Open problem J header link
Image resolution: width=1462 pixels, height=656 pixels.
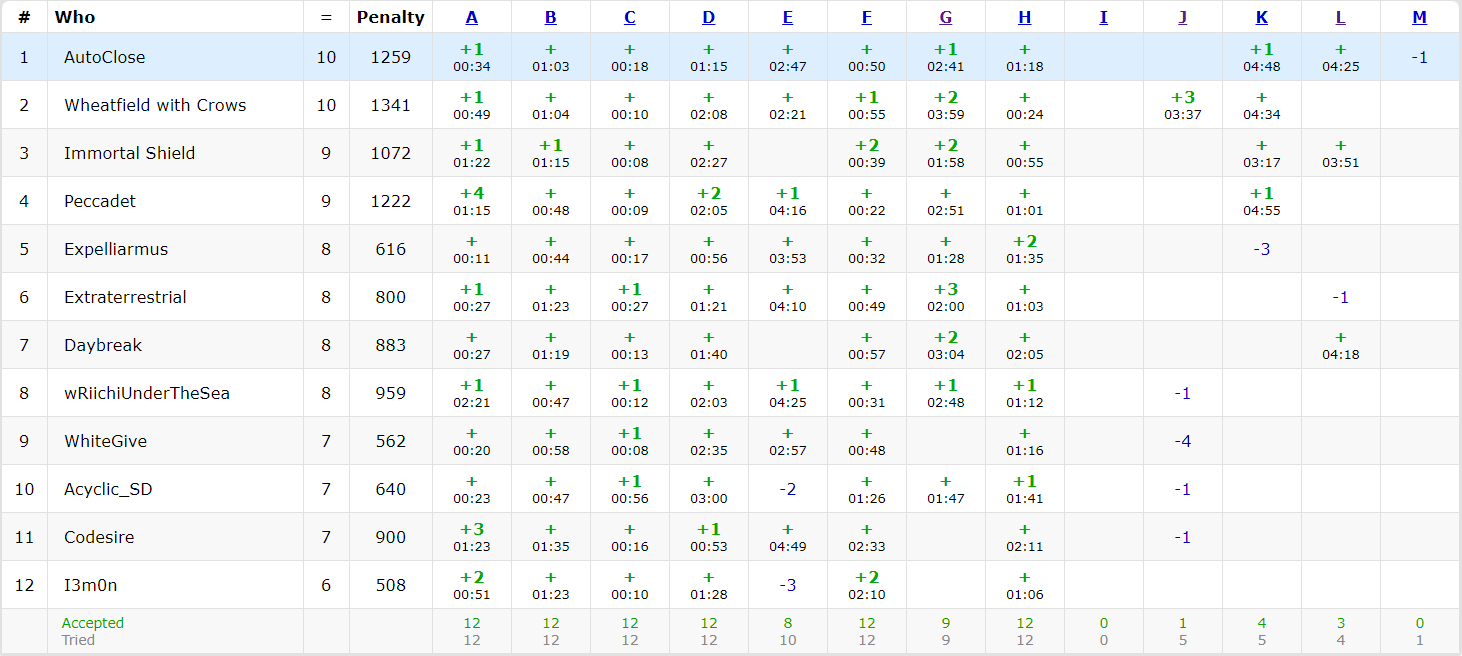pos(1182,17)
